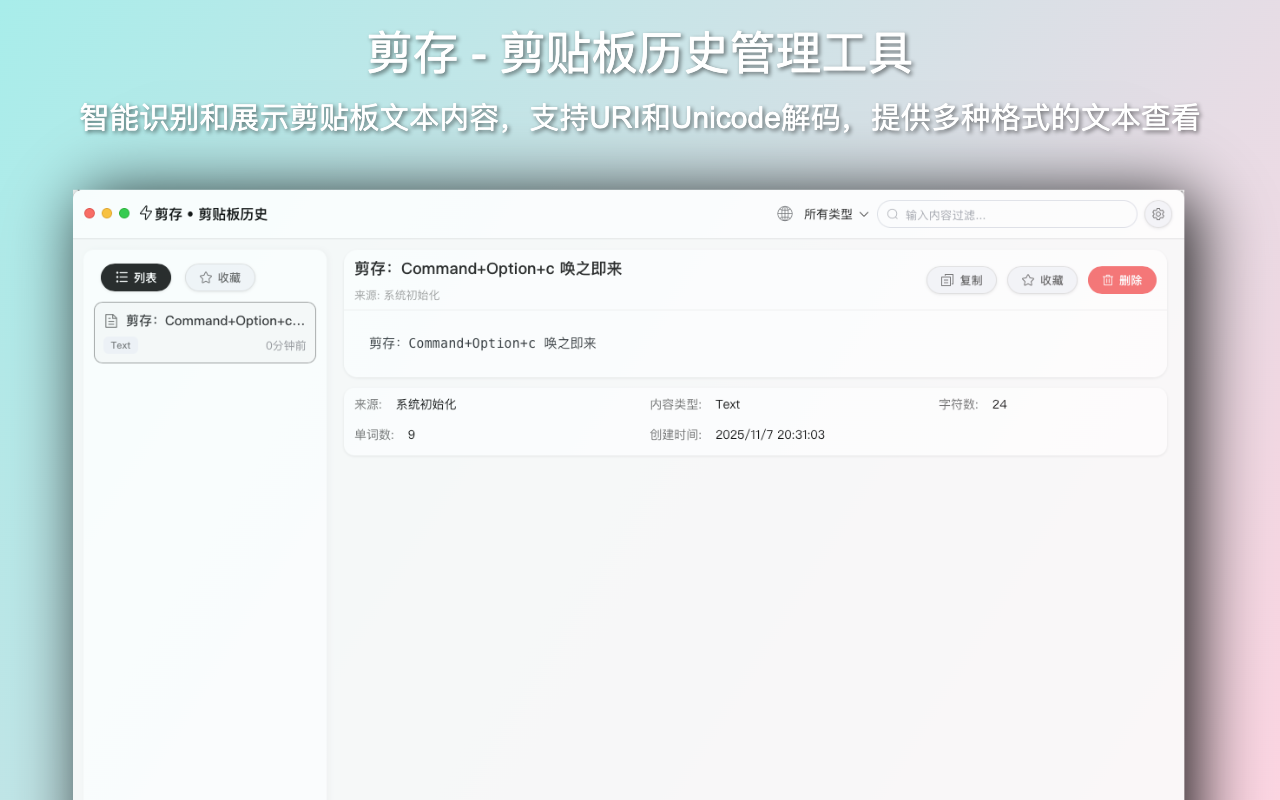Switch to the 列表 list tab
Viewport: 1280px width, 800px height.
pos(136,278)
